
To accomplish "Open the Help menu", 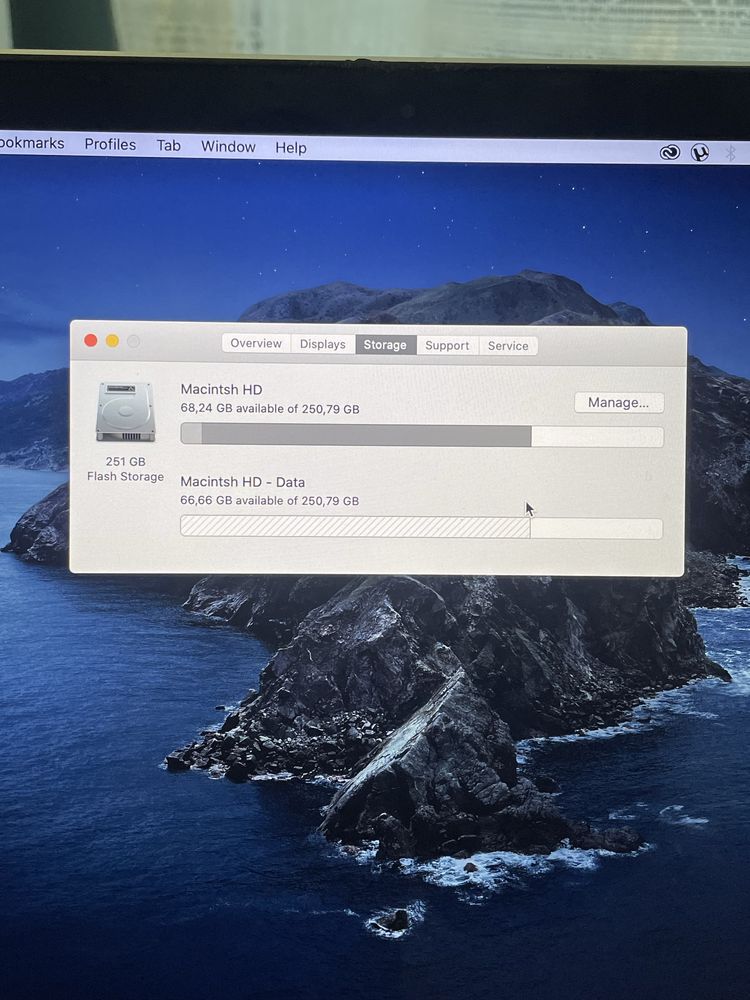I will tap(291, 148).
